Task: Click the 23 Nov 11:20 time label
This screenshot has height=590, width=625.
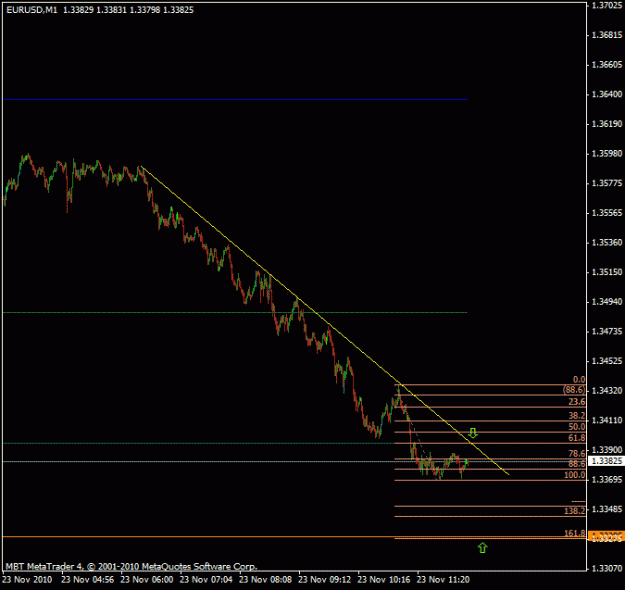Action: tap(443, 579)
